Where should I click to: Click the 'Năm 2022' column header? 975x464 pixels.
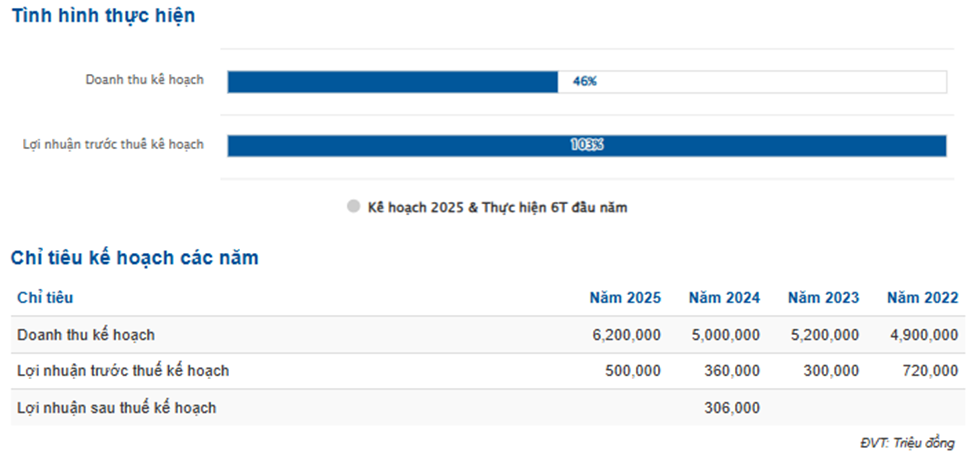click(922, 298)
